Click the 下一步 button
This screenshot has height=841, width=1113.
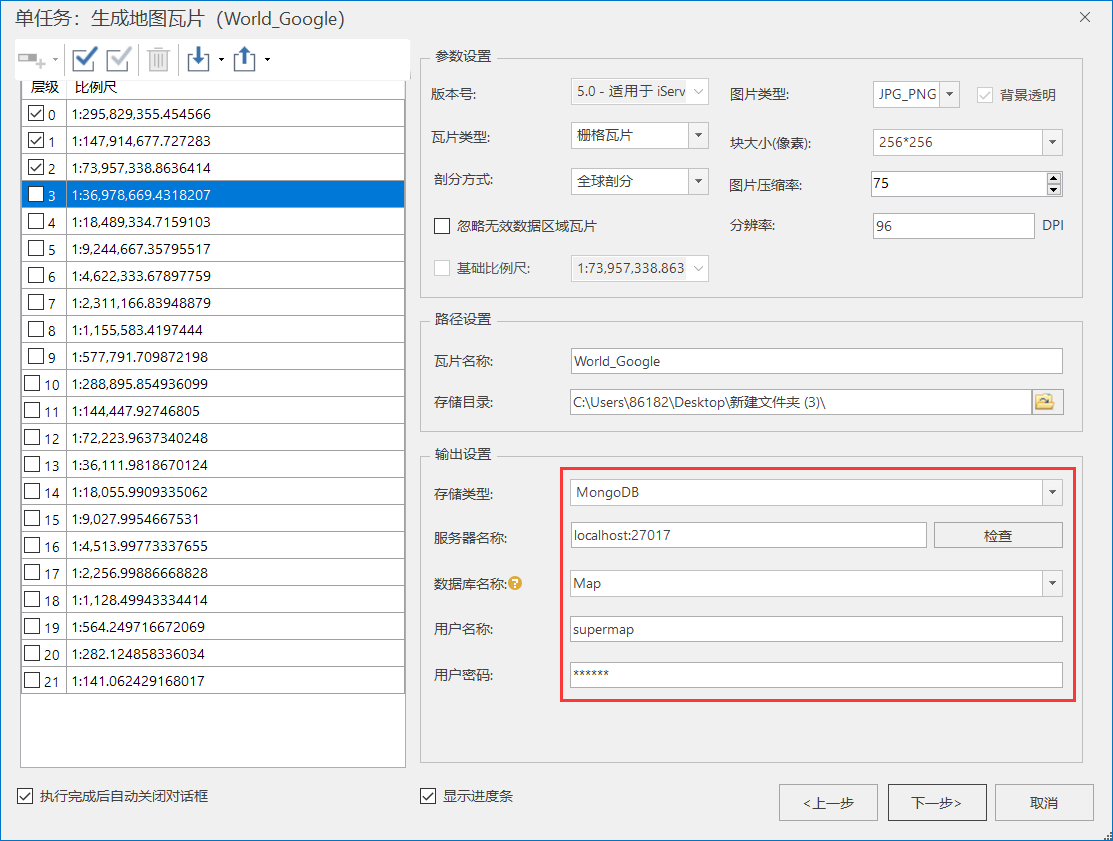pyautogui.click(x=936, y=802)
